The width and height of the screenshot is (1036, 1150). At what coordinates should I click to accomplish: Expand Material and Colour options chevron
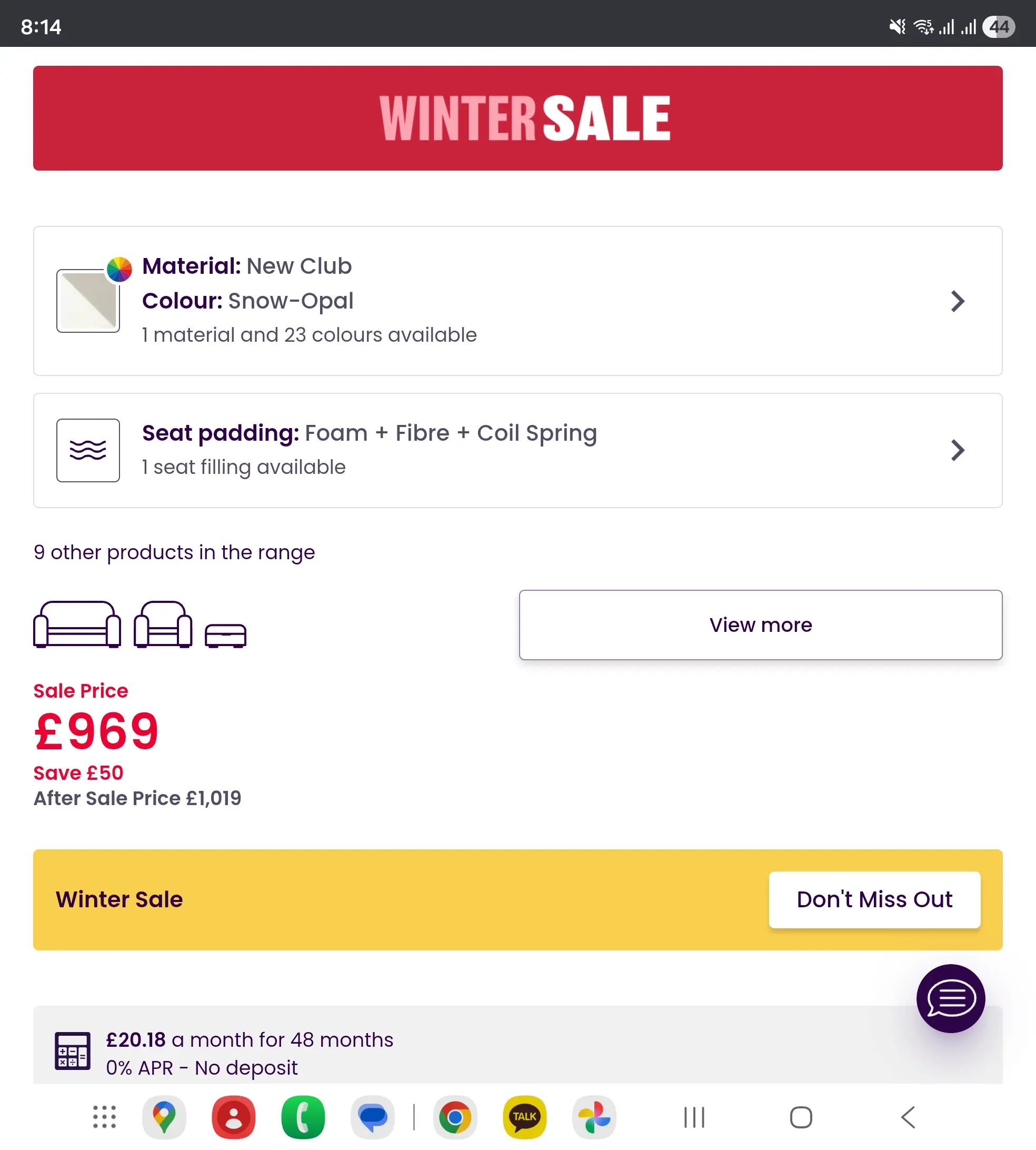click(x=958, y=301)
